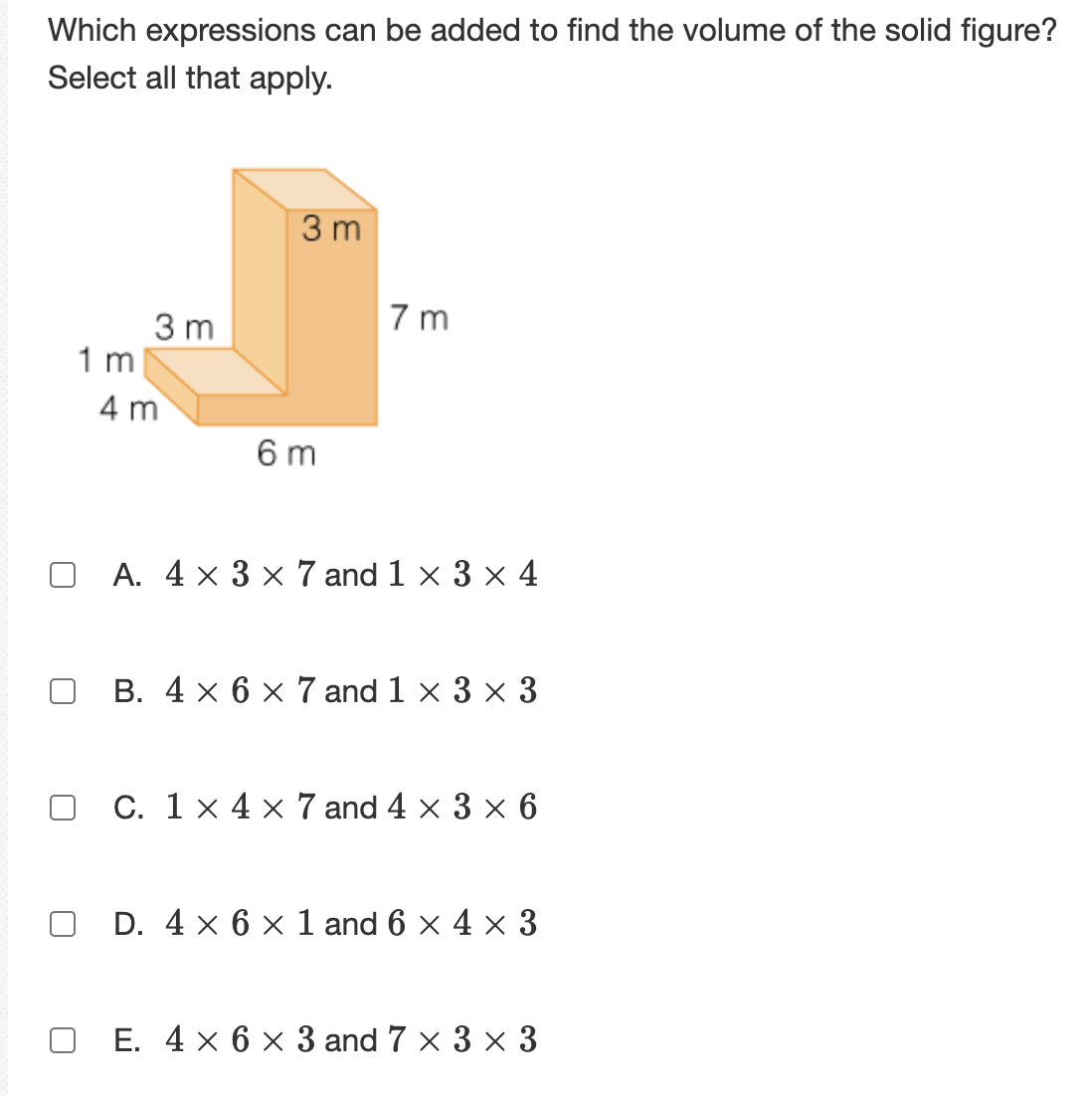This screenshot has width=1092, height=1096.
Task: Click the 3 m label on top face
Action: click(x=331, y=229)
